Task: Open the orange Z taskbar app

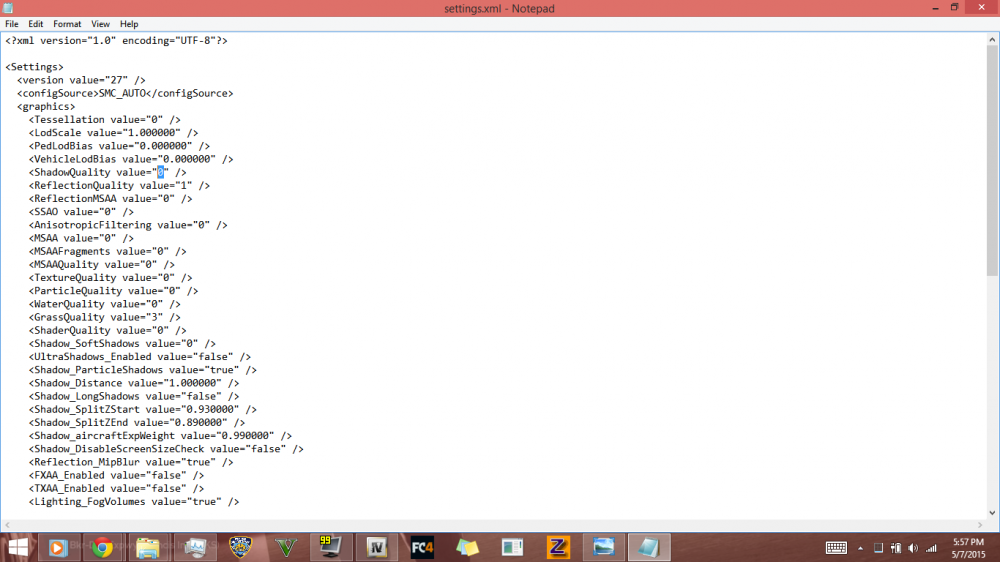Action: pos(558,547)
